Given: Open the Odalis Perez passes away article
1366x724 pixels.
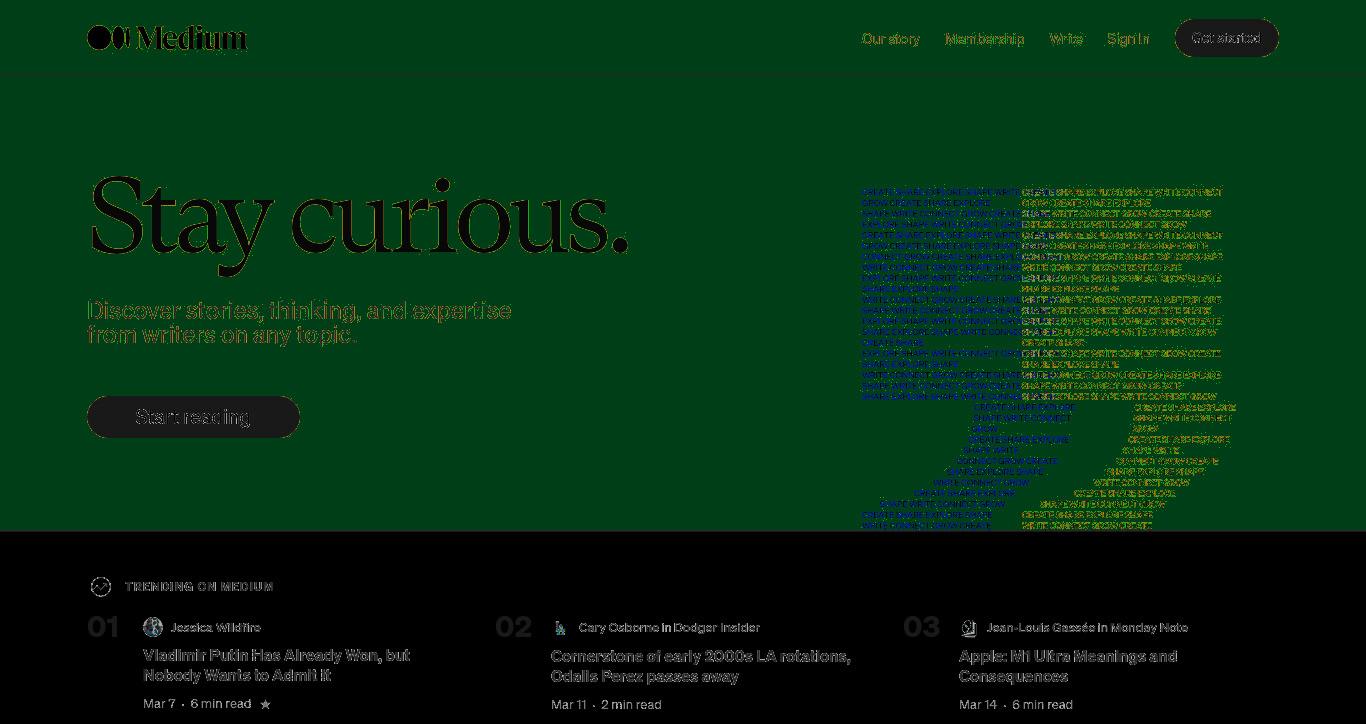Looking at the screenshot, I should [x=700, y=667].
